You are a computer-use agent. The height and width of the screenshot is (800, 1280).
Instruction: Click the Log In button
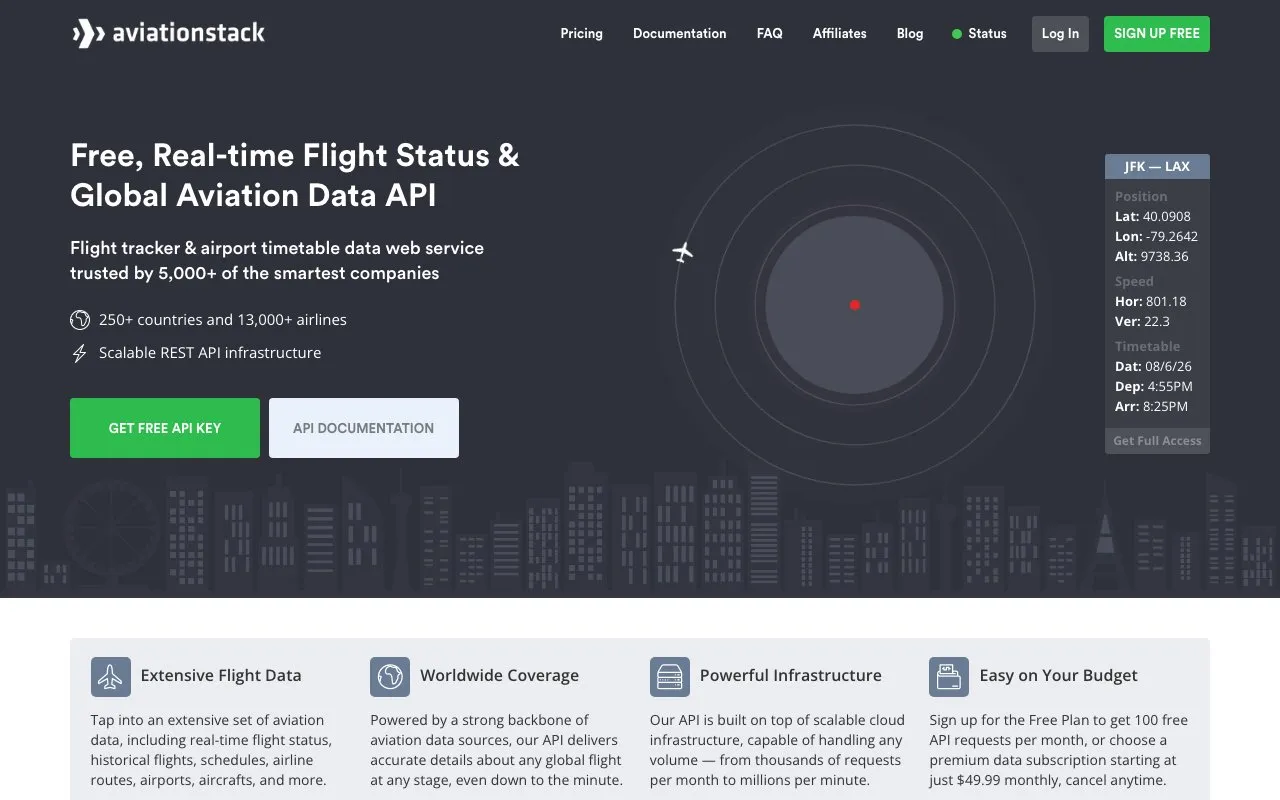1060,34
